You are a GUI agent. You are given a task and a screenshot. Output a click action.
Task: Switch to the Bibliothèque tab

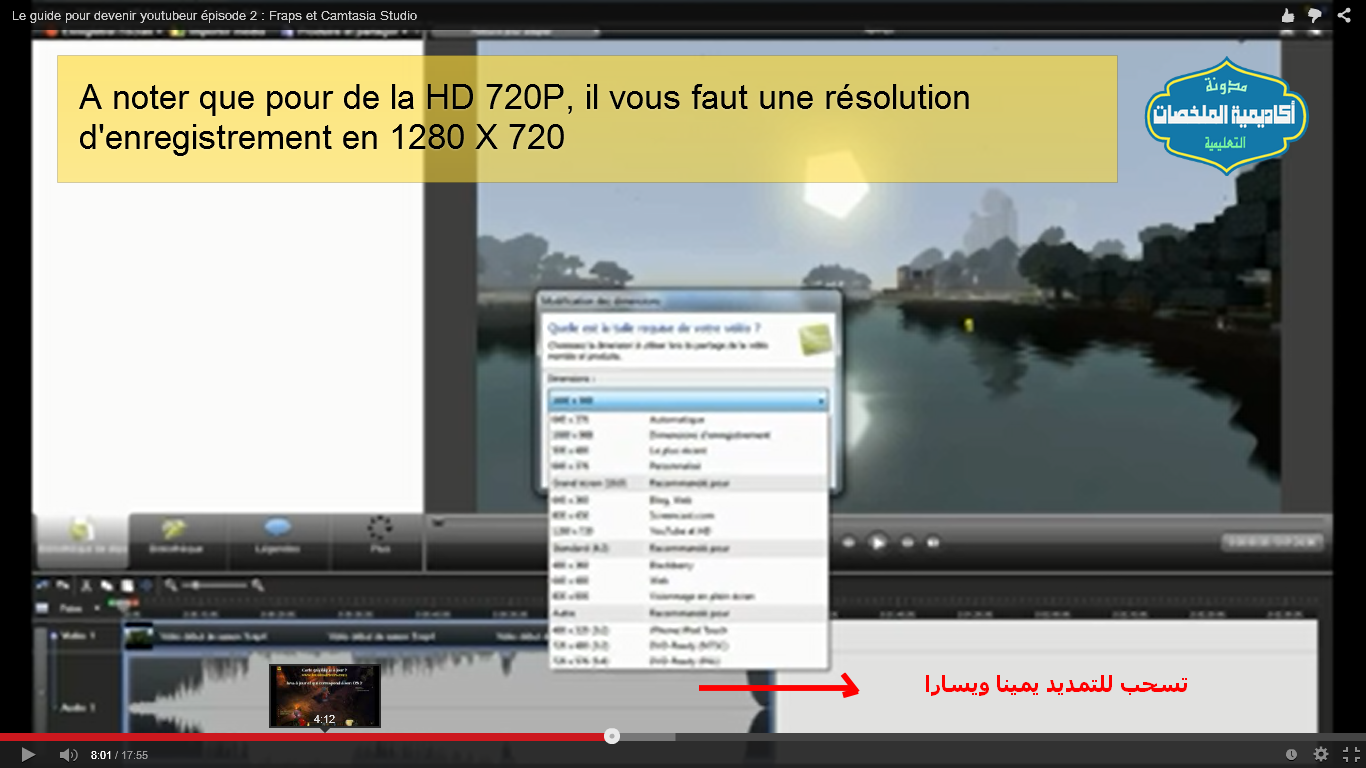(177, 541)
